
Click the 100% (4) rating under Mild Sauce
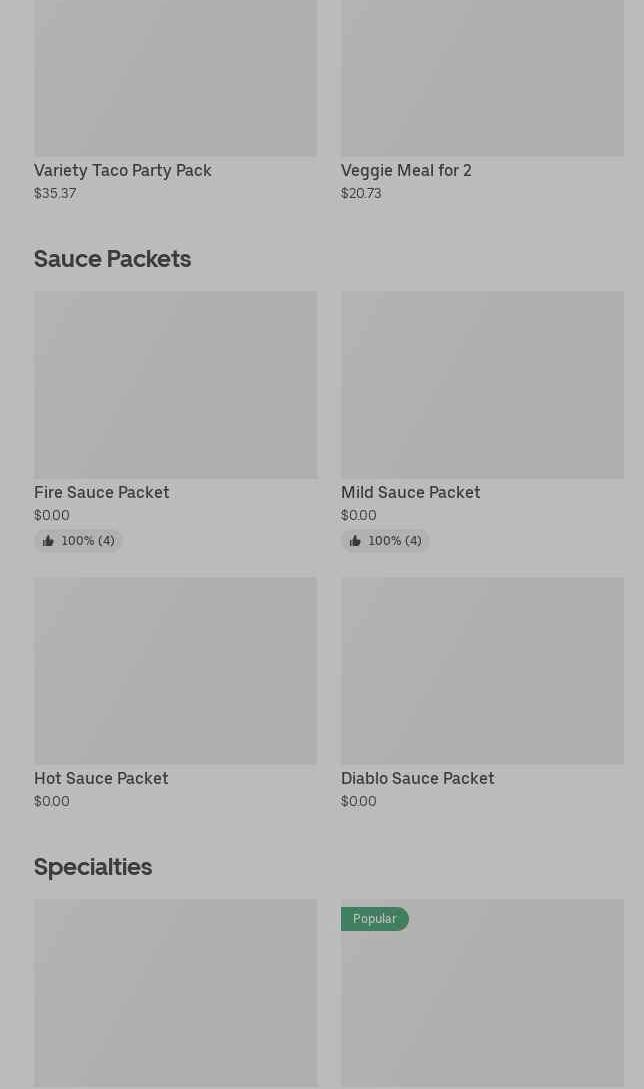[395, 541]
